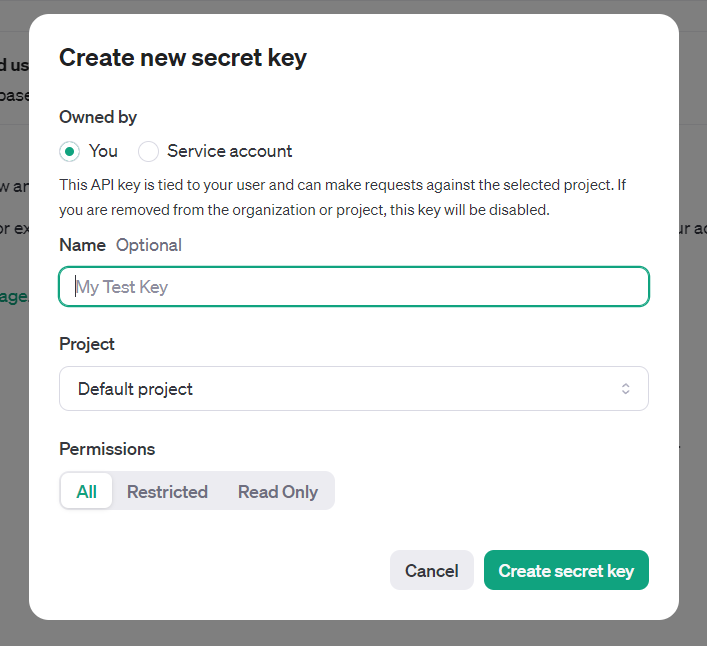Click the "Name" field label

tap(82, 245)
